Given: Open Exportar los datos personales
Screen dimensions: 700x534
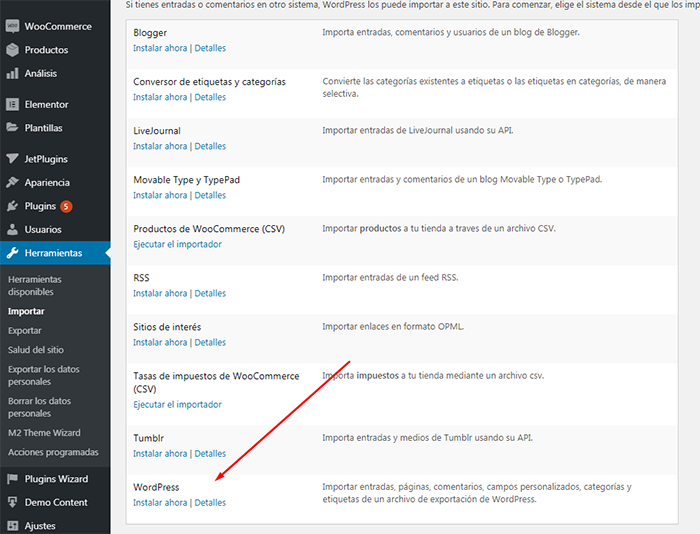Looking at the screenshot, I should 44,375.
